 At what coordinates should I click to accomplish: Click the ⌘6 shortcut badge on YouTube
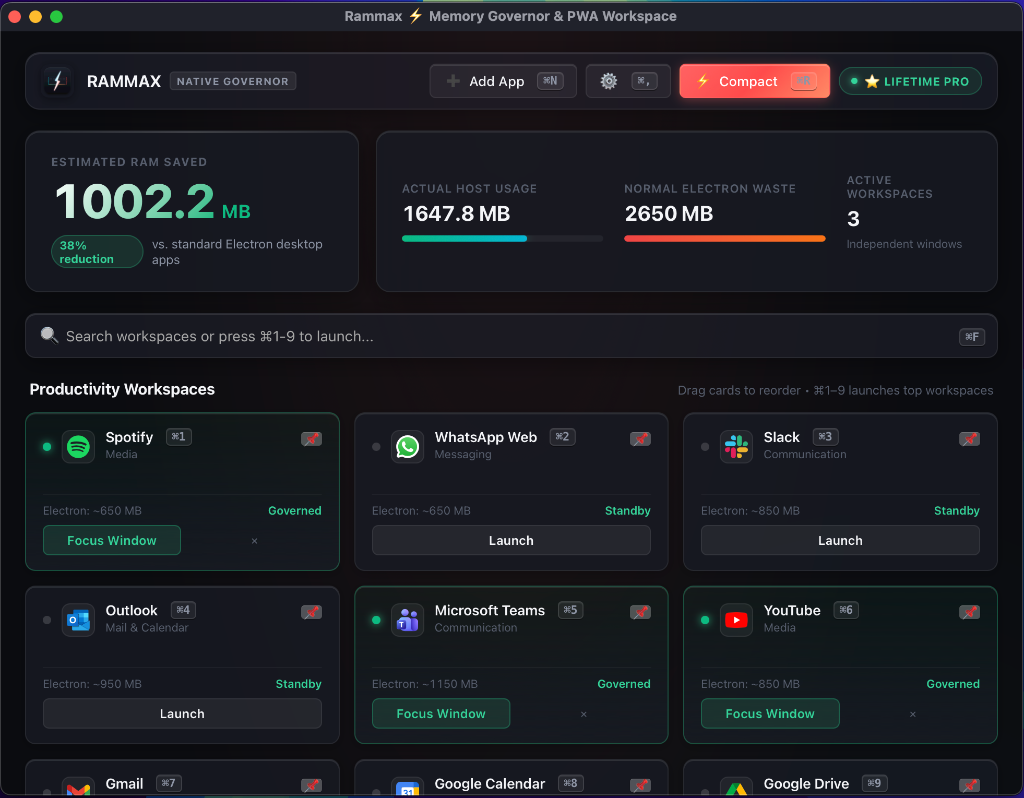coord(846,609)
